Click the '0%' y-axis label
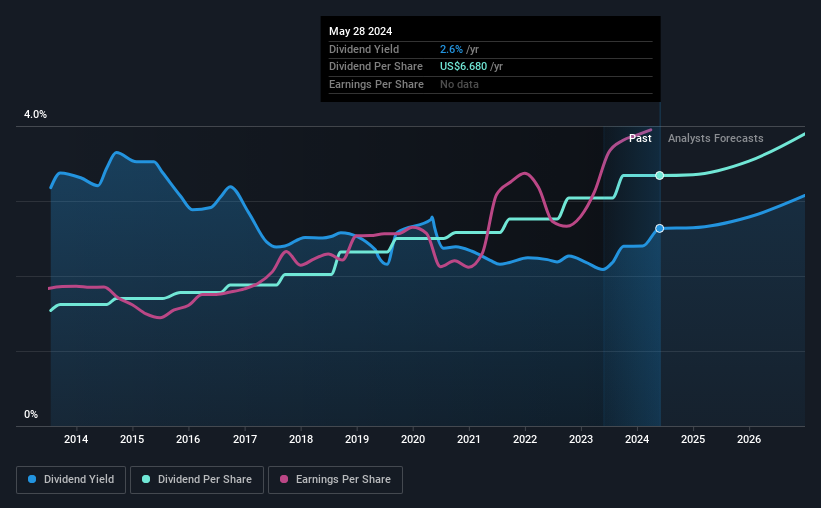 click(31, 414)
